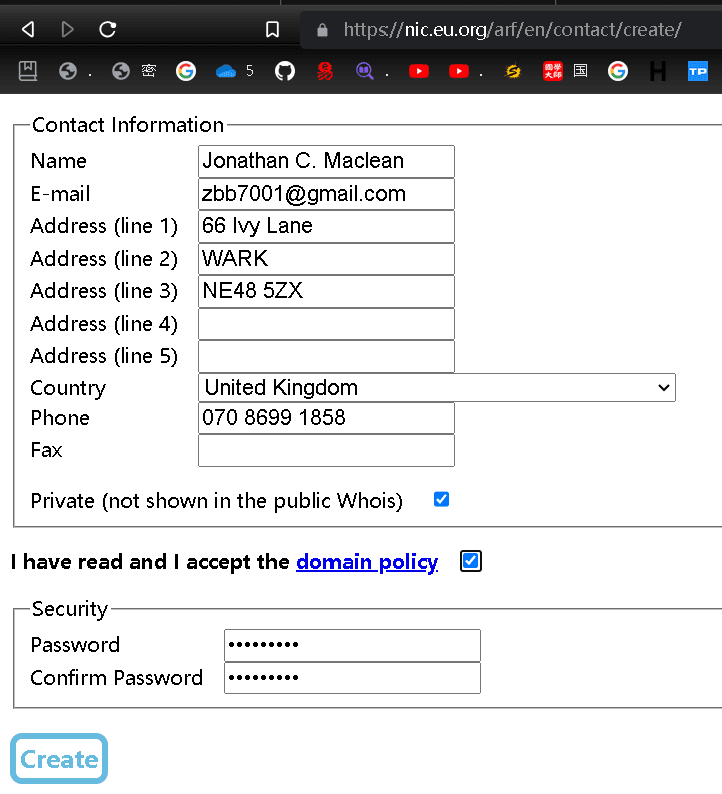Viewport: 722px width, 794px height.
Task: Open the black H bookmark icon
Action: pyautogui.click(x=657, y=71)
